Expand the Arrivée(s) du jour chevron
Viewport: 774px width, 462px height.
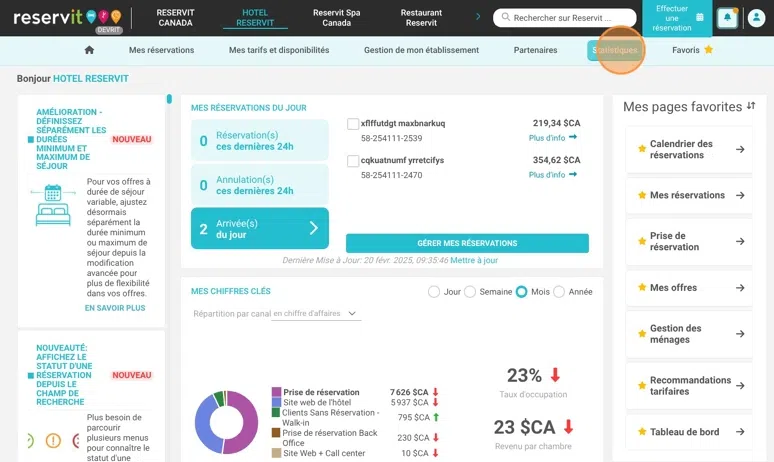[x=313, y=228]
